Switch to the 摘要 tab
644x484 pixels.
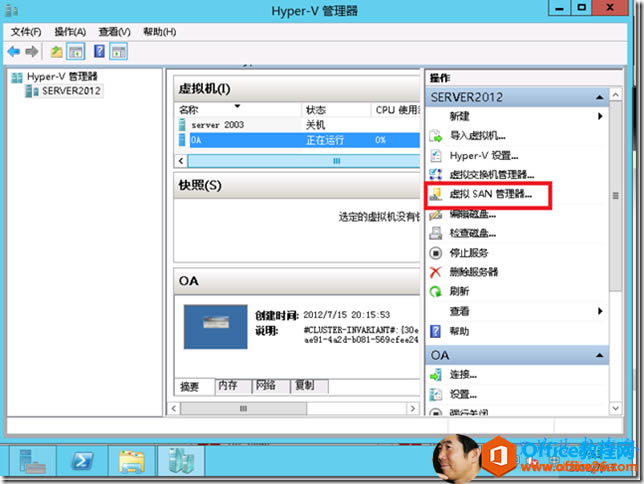point(194,386)
